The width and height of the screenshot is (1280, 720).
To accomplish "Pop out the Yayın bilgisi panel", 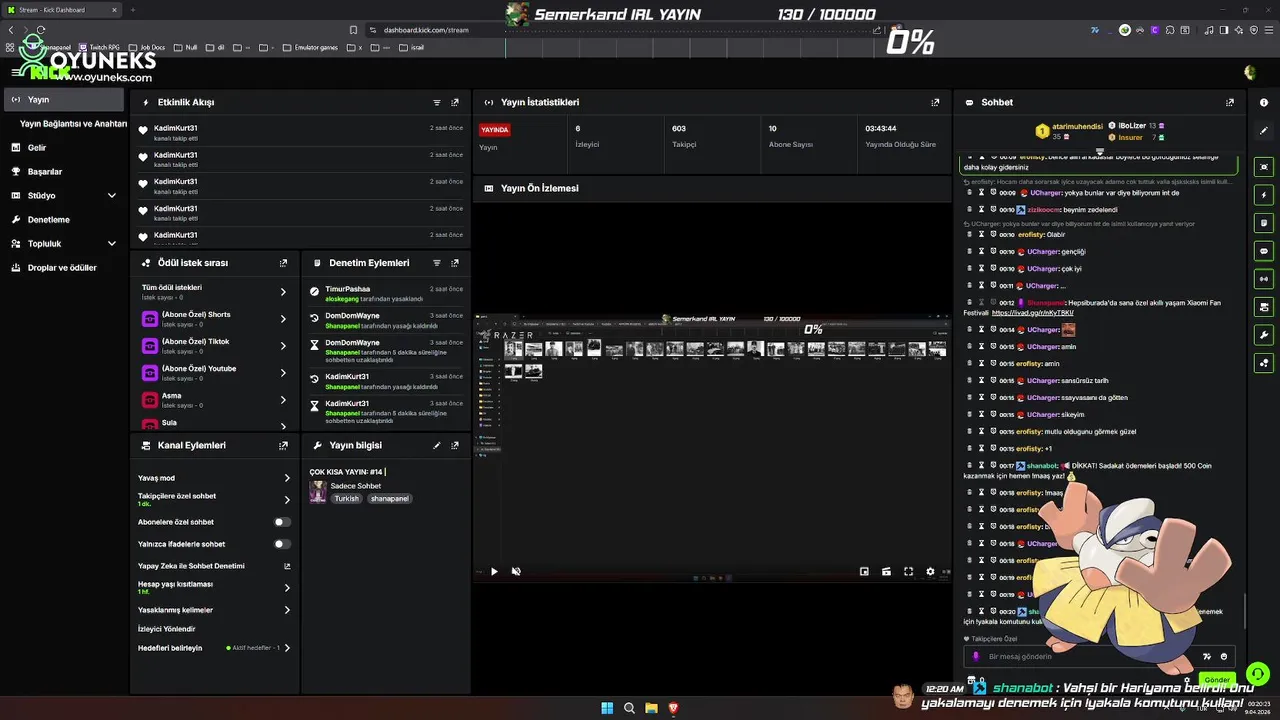I will pos(455,445).
